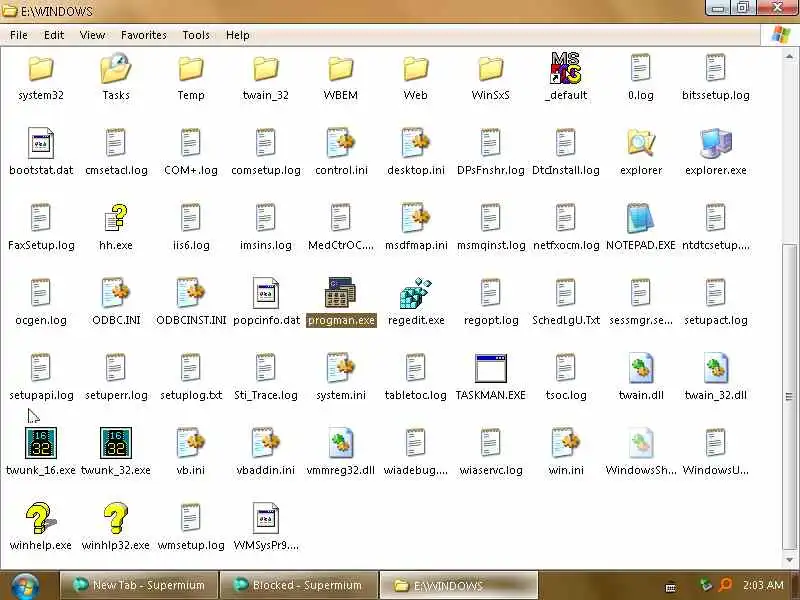Click the FaxSetup.log file name
This screenshot has width=800, height=600.
[x=41, y=245]
